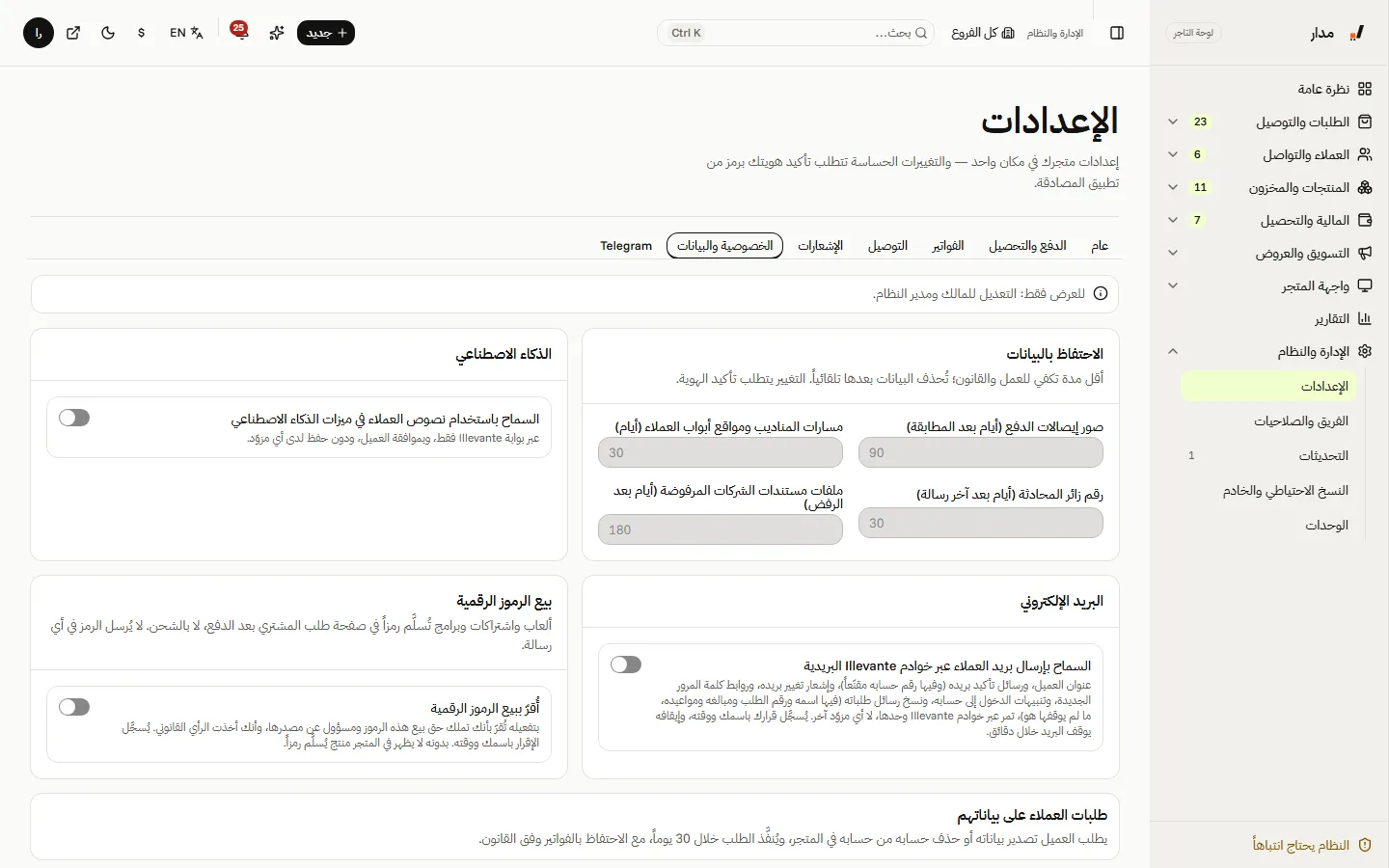Viewport: 1389px width, 868px height.
Task: Click the المالية والتحصيل wallet icon
Action: pyautogui.click(x=1365, y=220)
